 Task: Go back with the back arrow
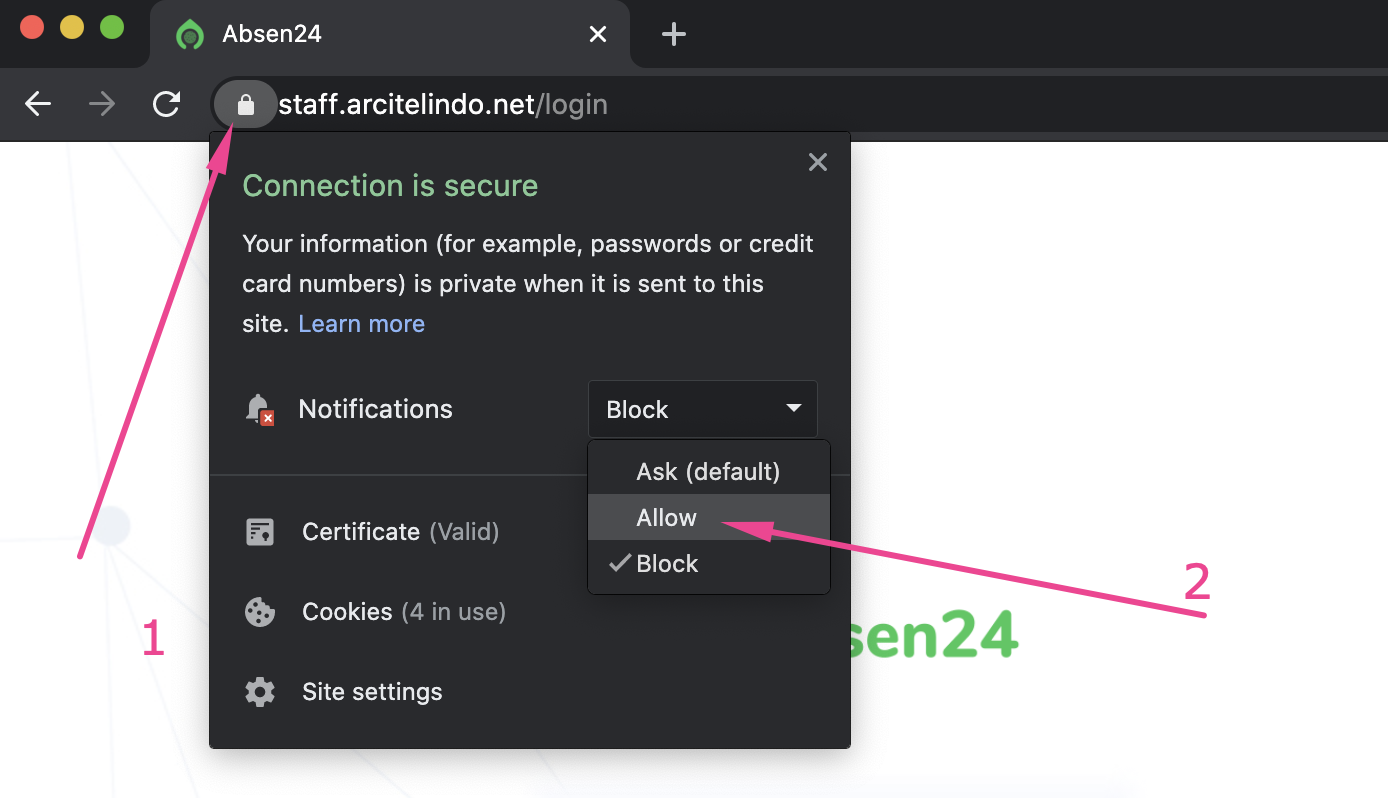click(x=38, y=104)
